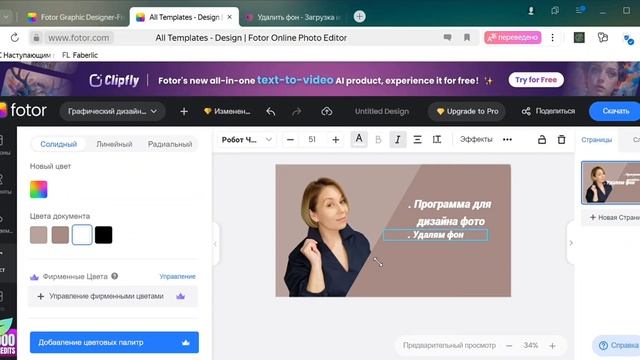Click the redo arrow in Fotor header

point(297,111)
